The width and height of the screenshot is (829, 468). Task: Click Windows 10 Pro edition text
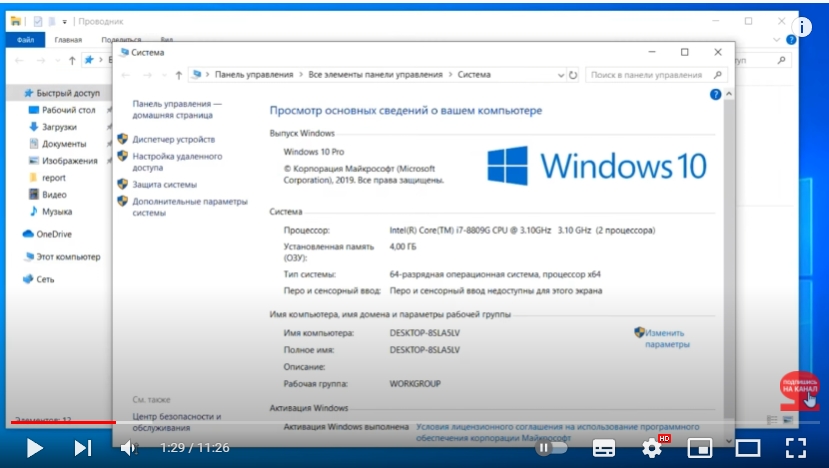pos(314,152)
